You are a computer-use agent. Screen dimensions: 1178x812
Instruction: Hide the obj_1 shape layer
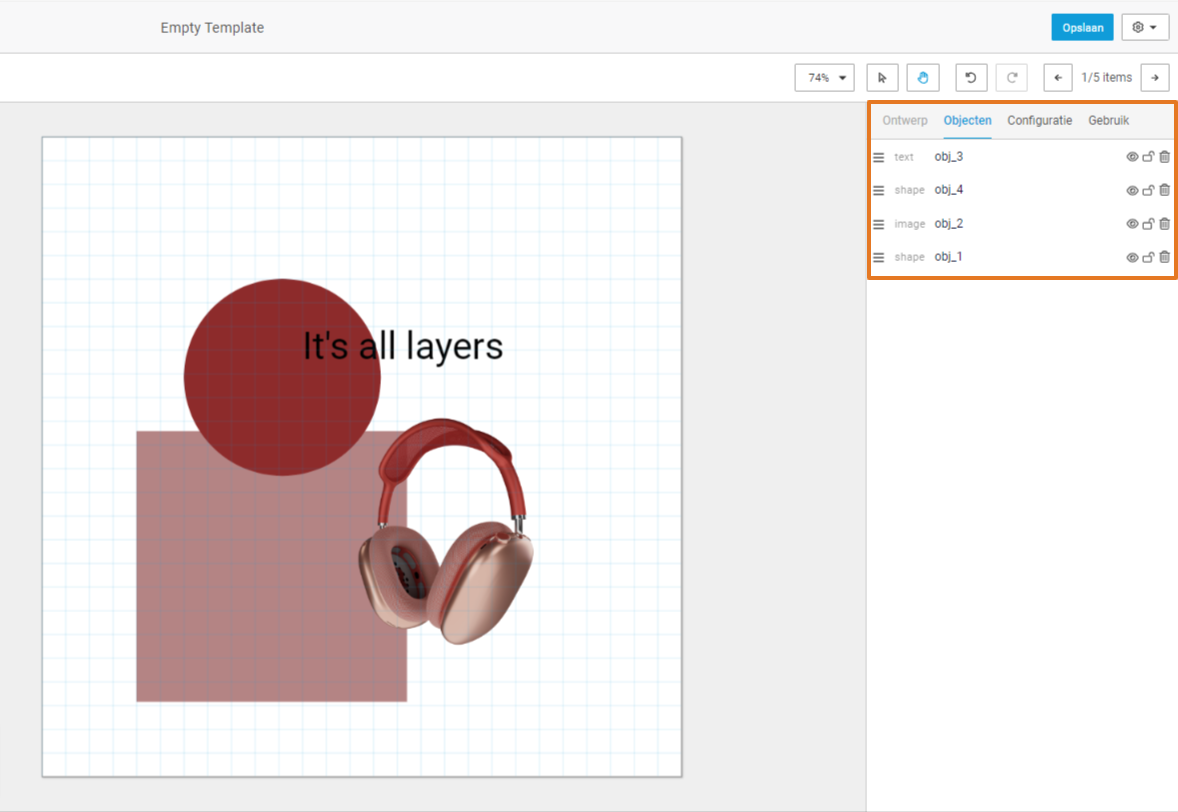pyautogui.click(x=1132, y=258)
